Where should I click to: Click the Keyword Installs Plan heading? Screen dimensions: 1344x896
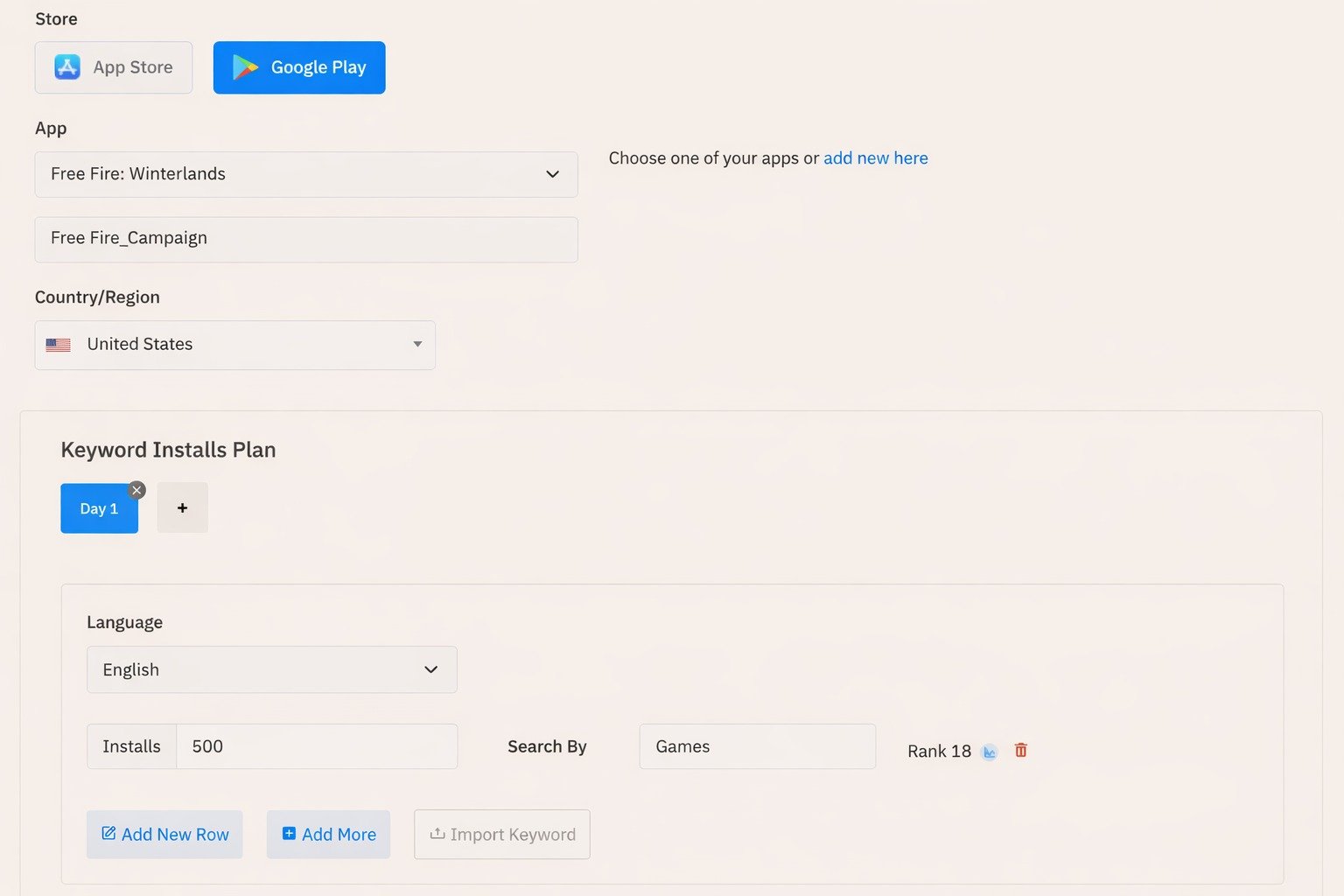click(168, 450)
